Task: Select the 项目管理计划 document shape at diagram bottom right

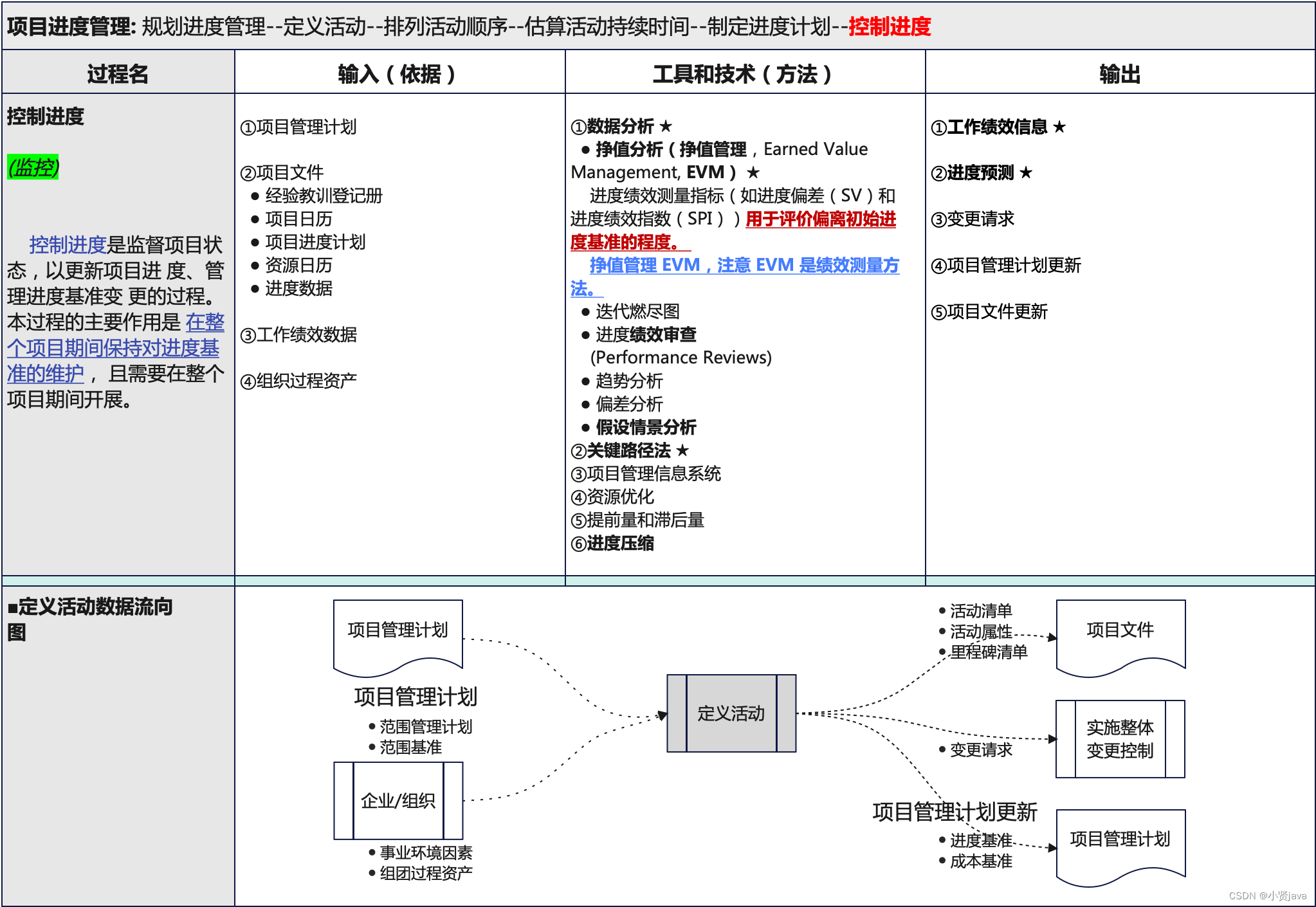Action: [x=1120, y=847]
